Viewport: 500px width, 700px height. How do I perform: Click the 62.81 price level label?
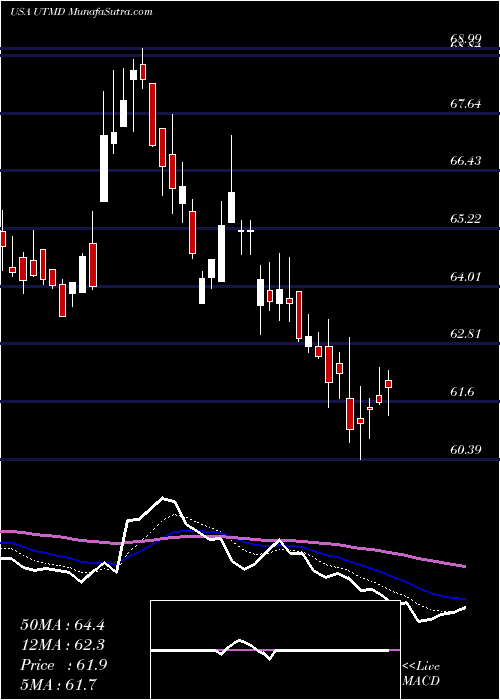tap(466, 334)
